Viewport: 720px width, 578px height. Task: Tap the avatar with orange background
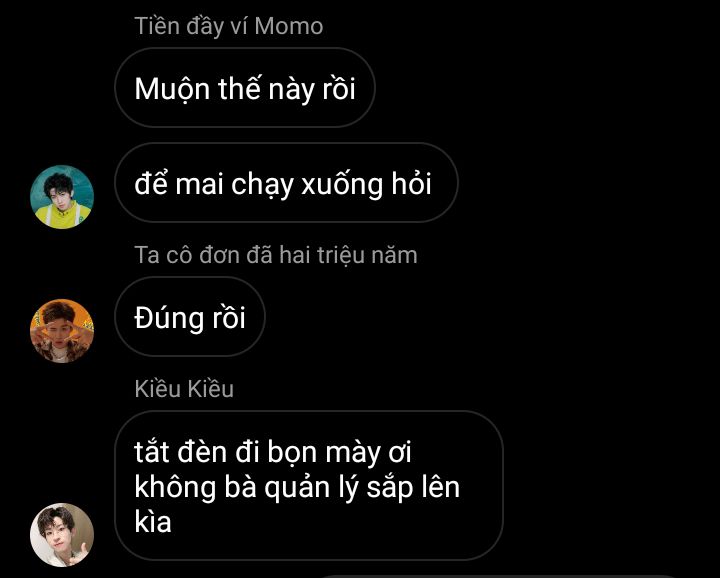tap(62, 330)
